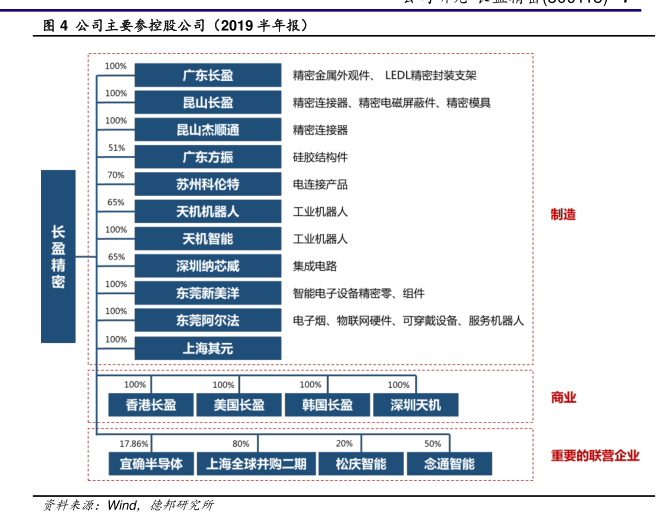The image size is (657, 522).
Task: Click the 80% stake label
Action: pos(241,444)
